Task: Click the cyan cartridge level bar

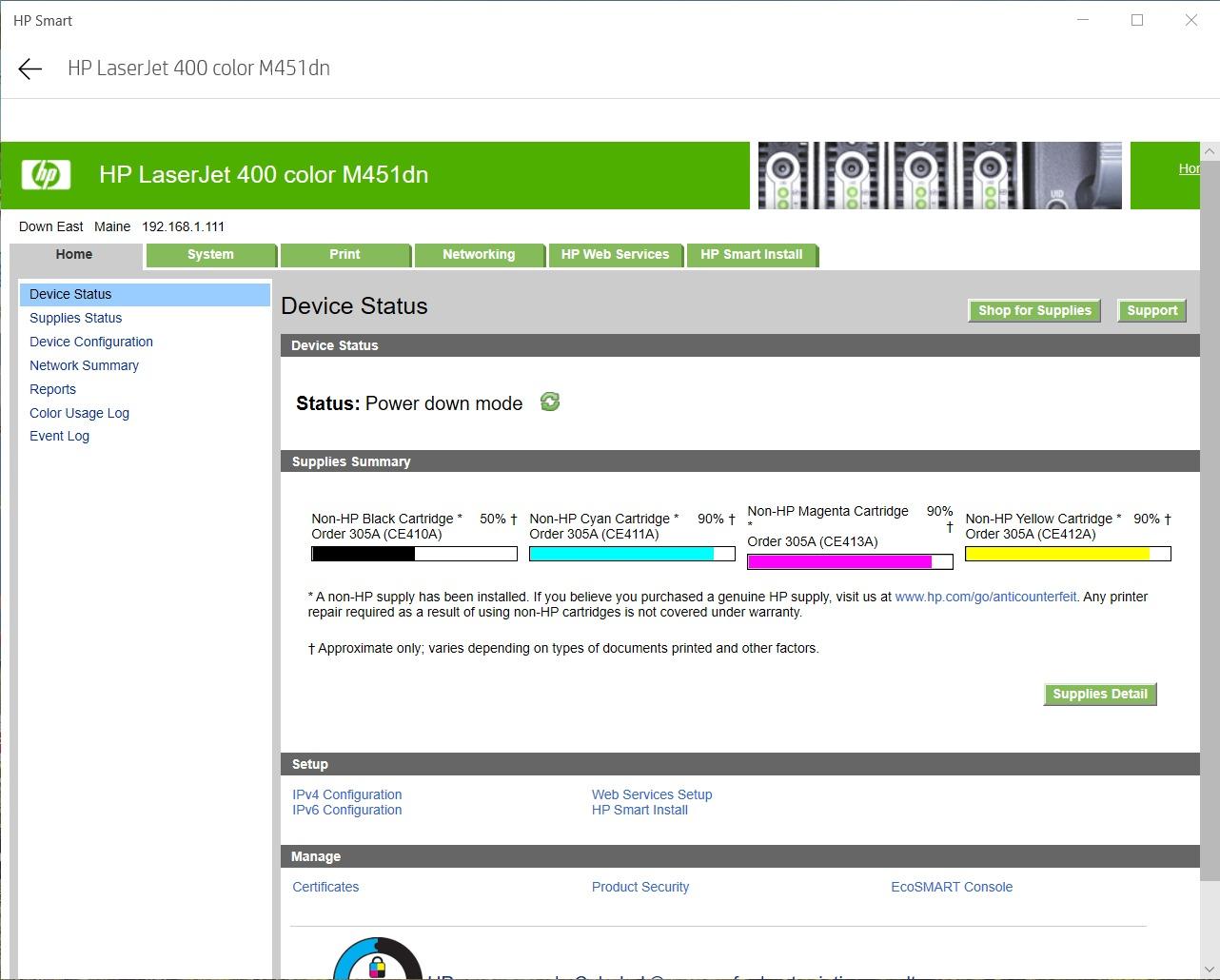Action: pos(632,554)
